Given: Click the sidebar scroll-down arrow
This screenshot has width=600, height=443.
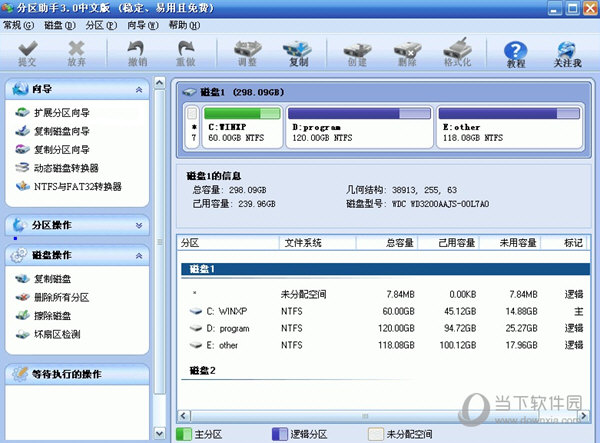Looking at the screenshot, I should pyautogui.click(x=160, y=433).
